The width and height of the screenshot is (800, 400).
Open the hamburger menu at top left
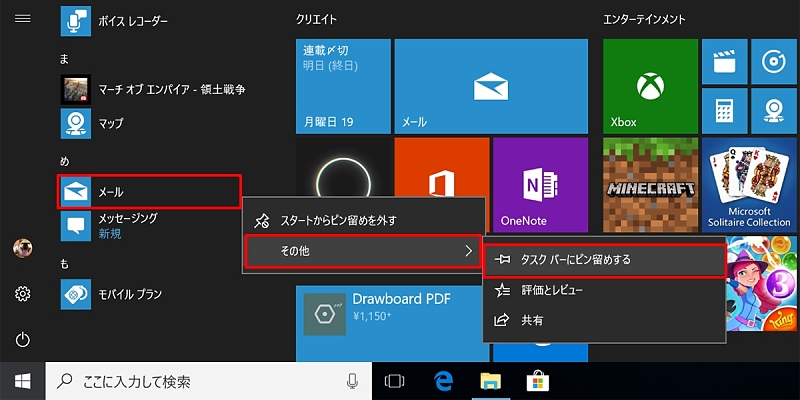click(22, 19)
